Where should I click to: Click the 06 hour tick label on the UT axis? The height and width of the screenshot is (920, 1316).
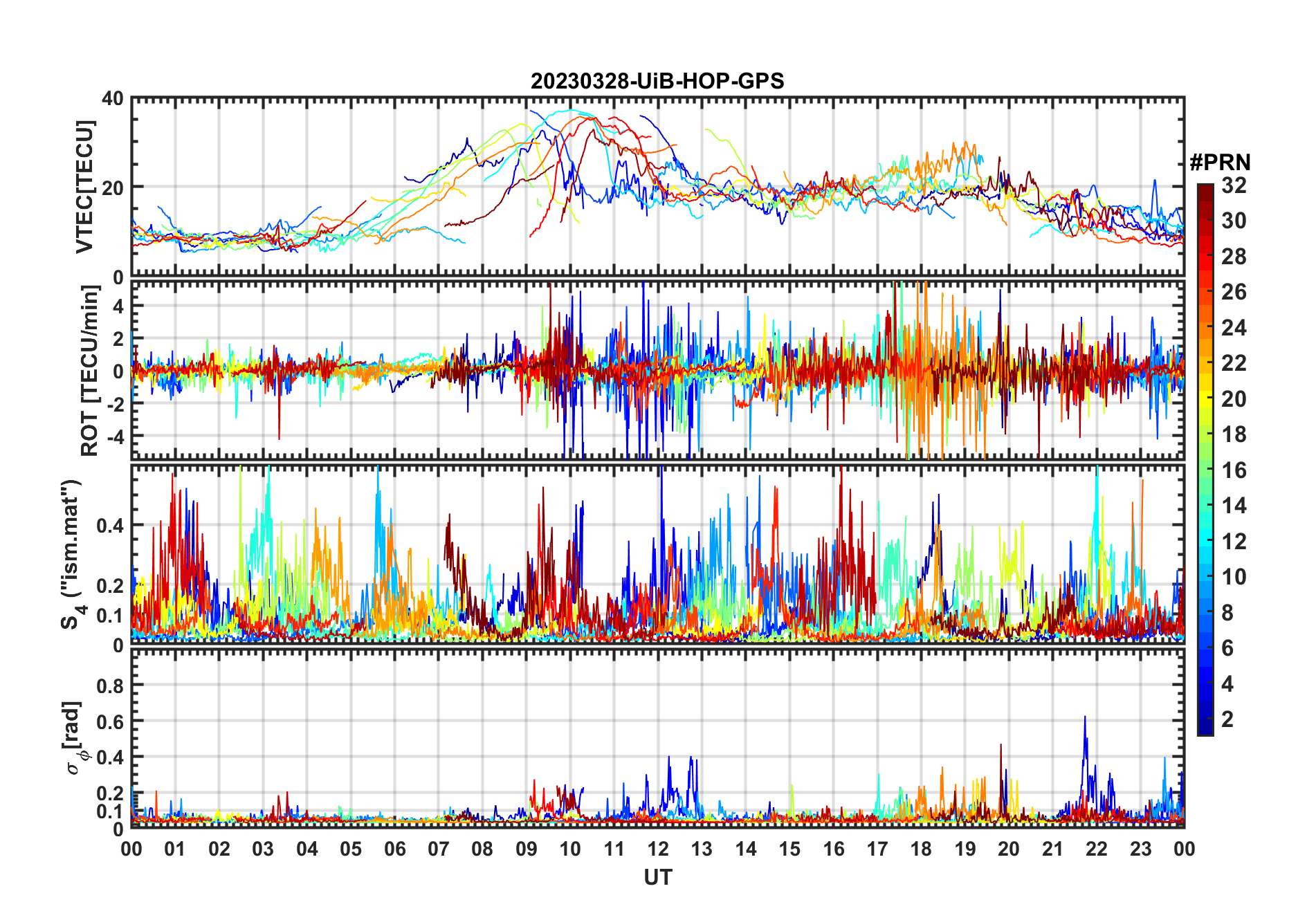point(394,849)
